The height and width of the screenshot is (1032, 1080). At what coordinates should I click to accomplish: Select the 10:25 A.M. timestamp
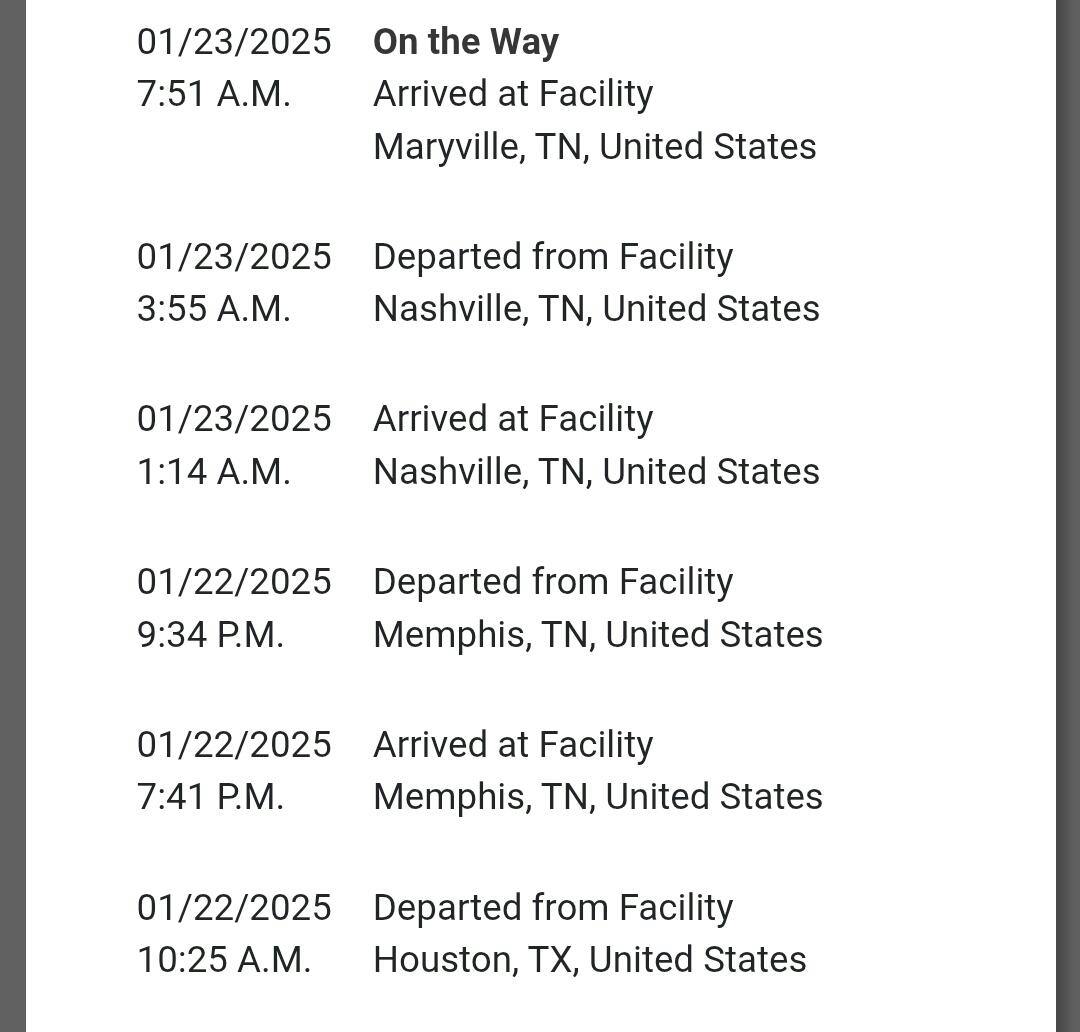tap(224, 960)
